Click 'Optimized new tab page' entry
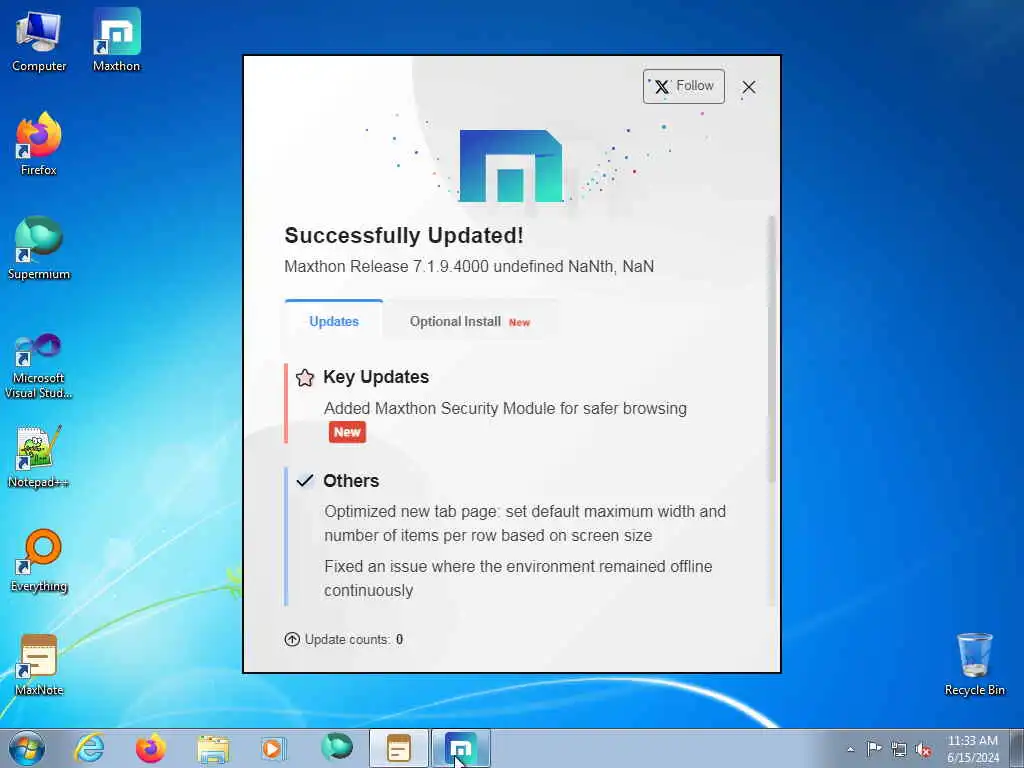This screenshot has height=768, width=1024. coord(525,523)
